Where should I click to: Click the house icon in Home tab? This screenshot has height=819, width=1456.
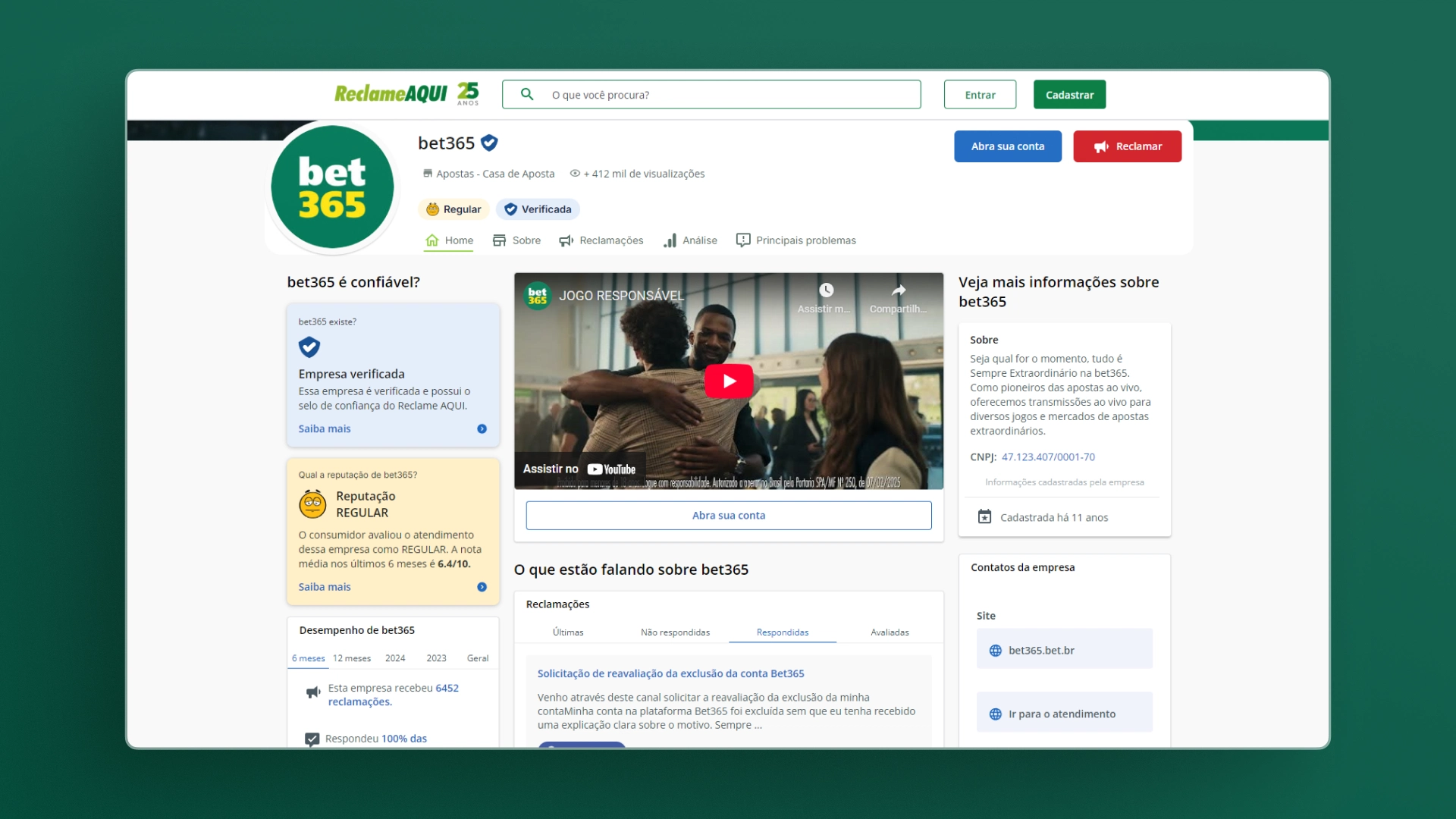(432, 240)
